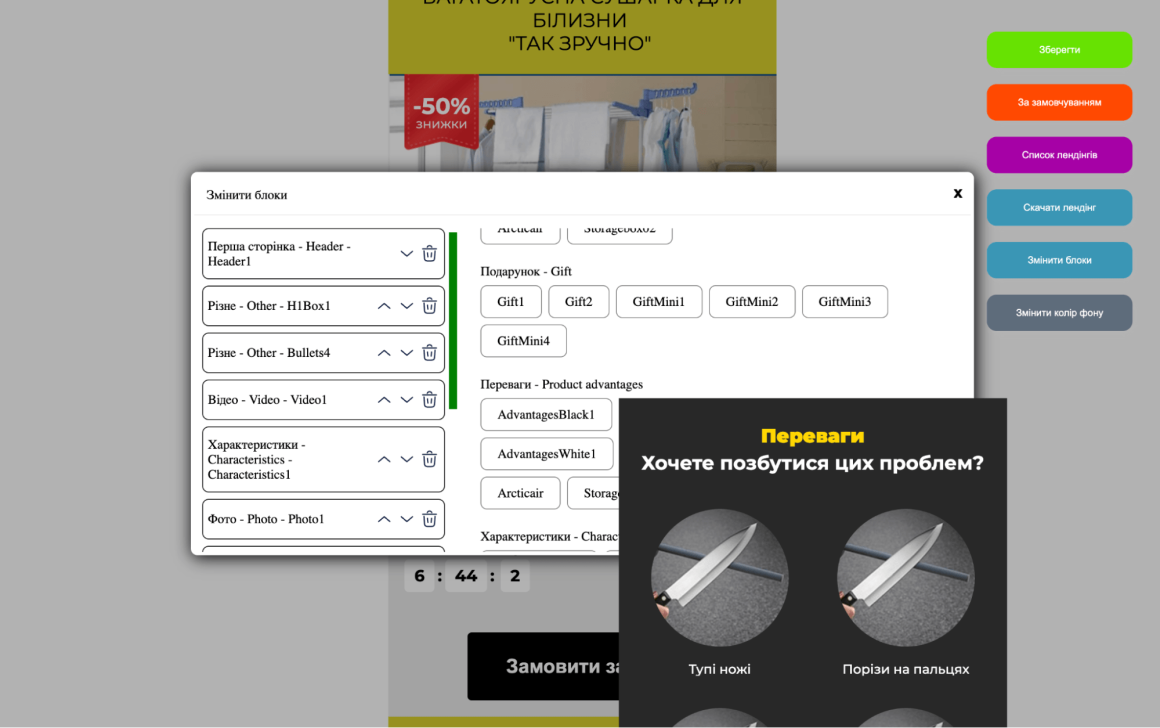Delete the Photo1 block
1160x728 pixels.
[x=429, y=519]
